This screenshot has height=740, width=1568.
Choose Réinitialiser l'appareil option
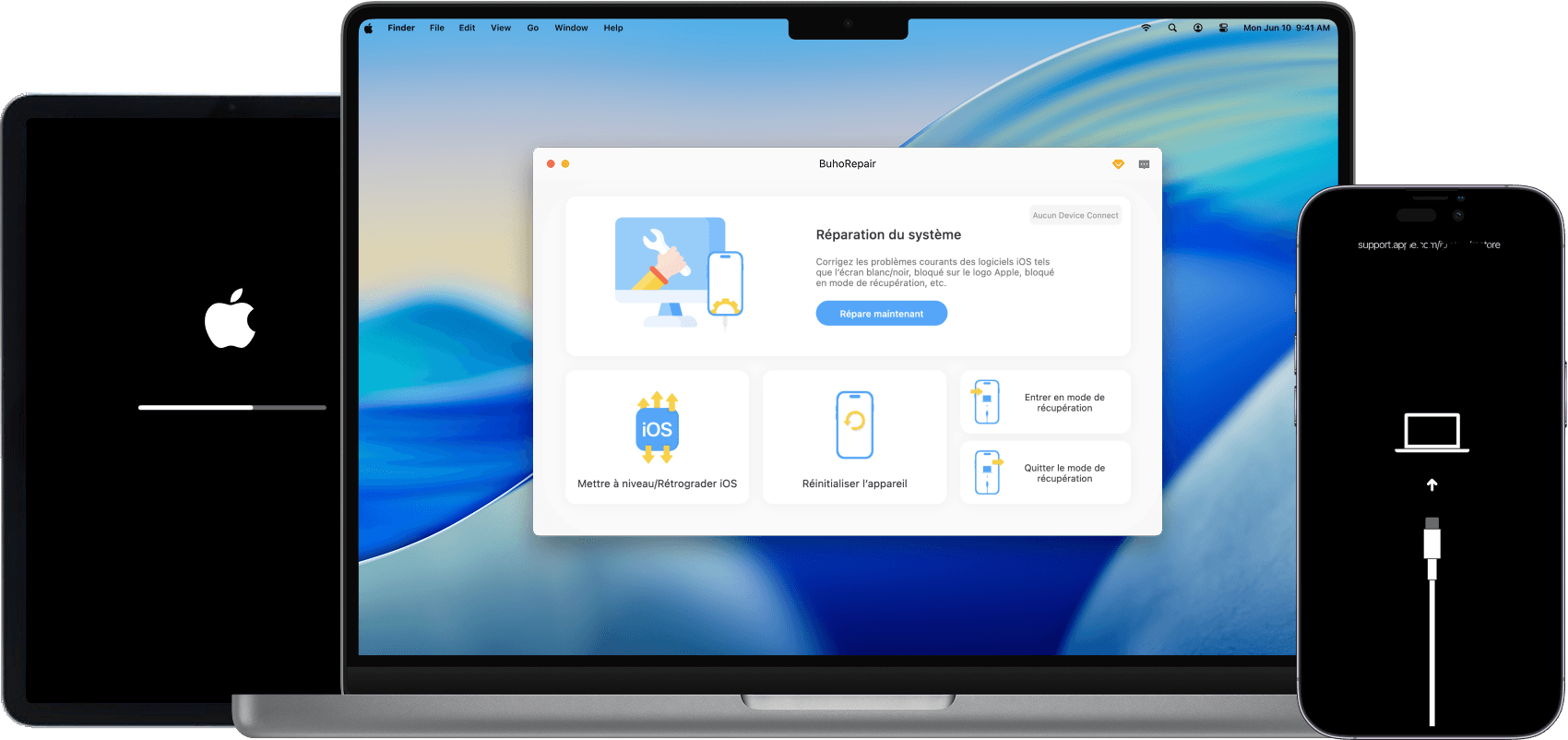(x=854, y=483)
